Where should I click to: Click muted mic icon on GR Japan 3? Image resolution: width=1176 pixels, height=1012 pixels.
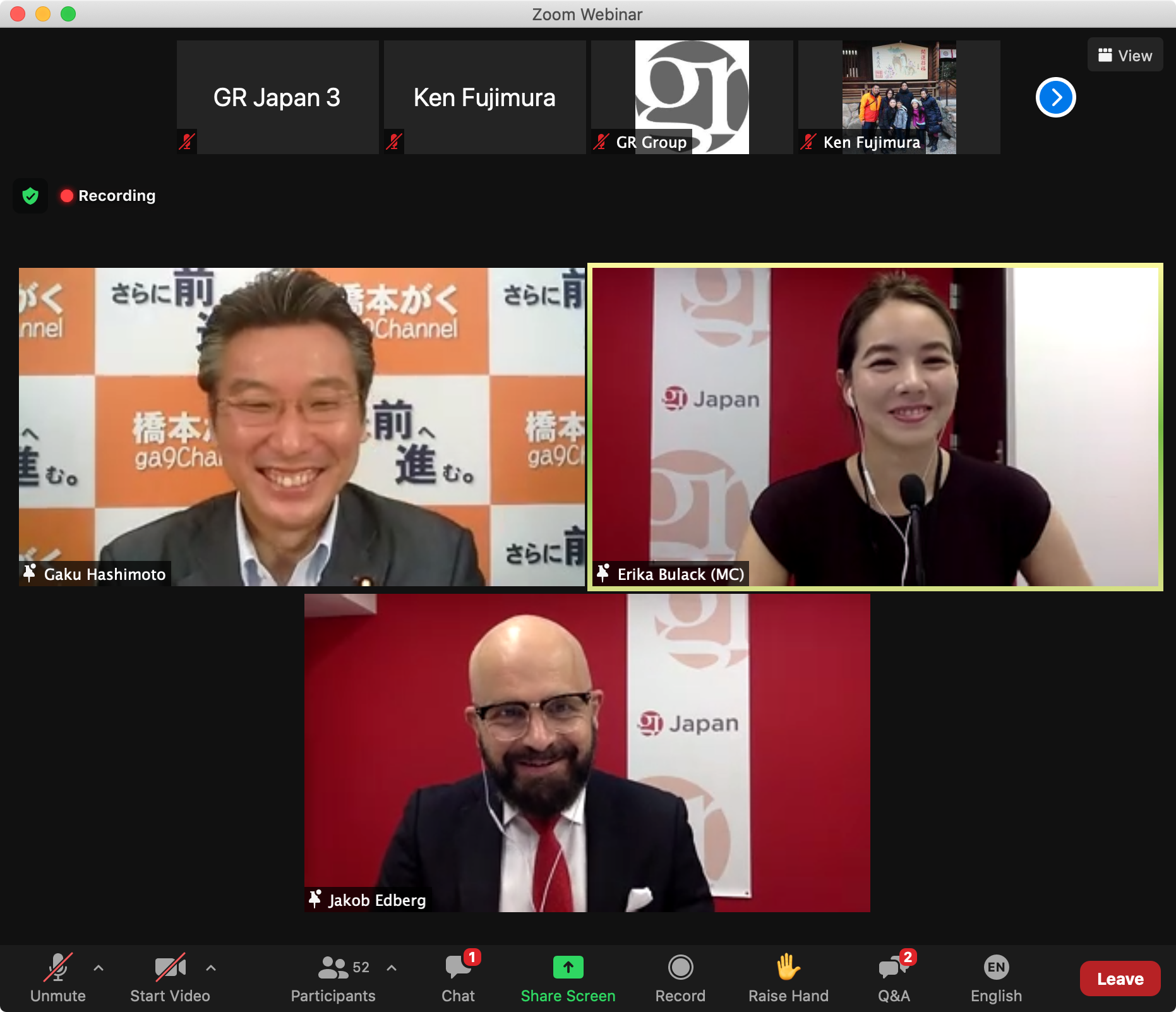click(x=187, y=142)
